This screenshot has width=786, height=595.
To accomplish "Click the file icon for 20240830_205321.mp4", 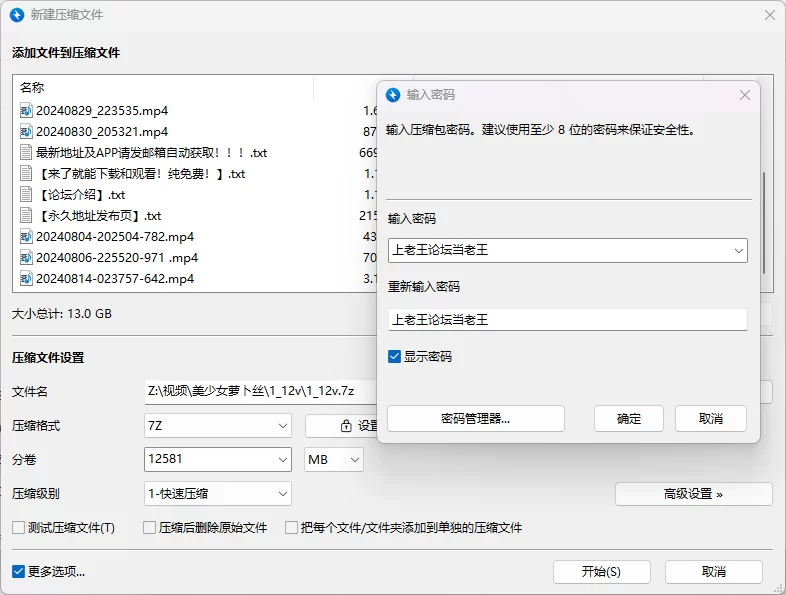I will [x=26, y=131].
